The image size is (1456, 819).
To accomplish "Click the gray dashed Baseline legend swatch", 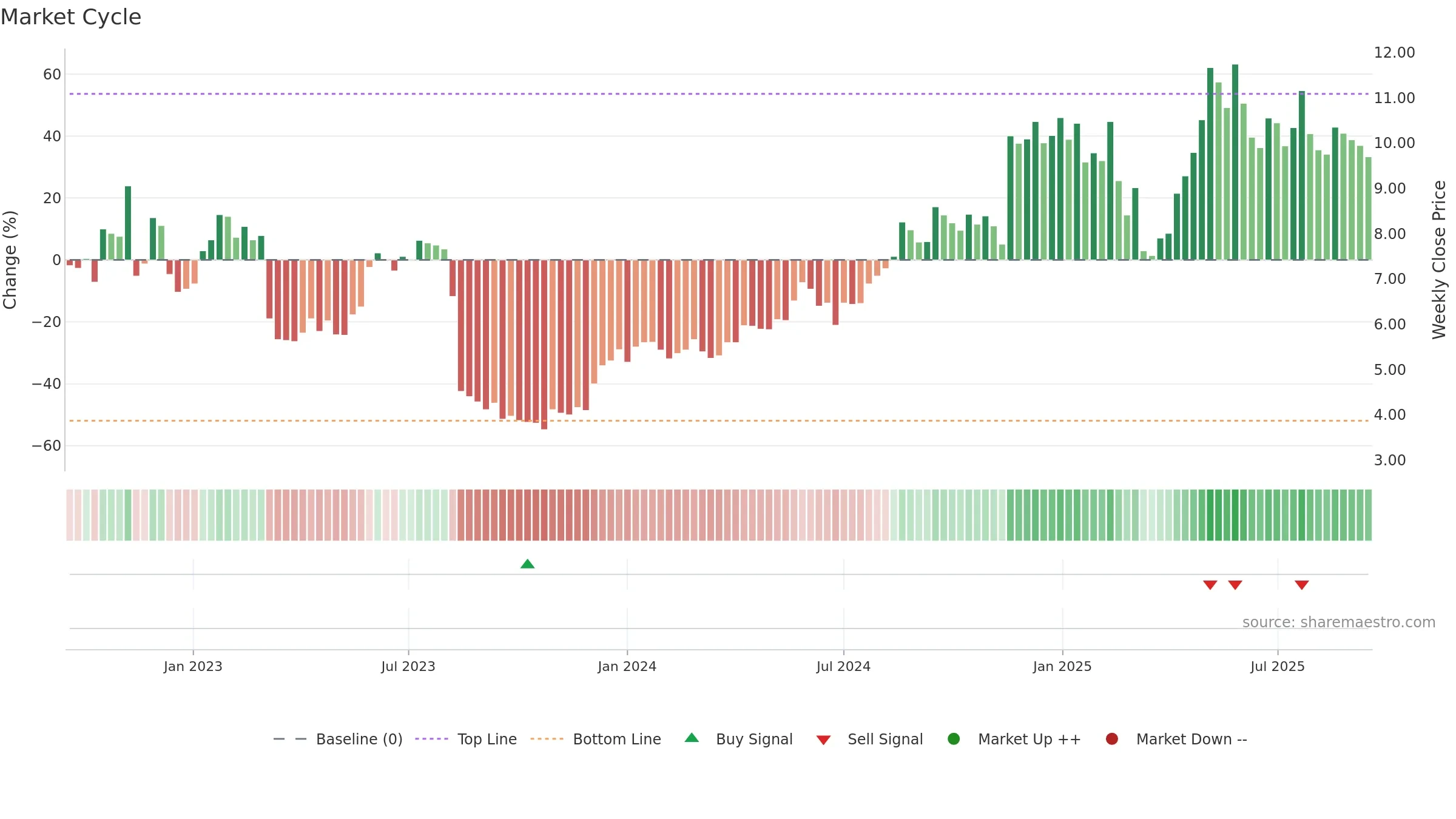I will [289, 739].
